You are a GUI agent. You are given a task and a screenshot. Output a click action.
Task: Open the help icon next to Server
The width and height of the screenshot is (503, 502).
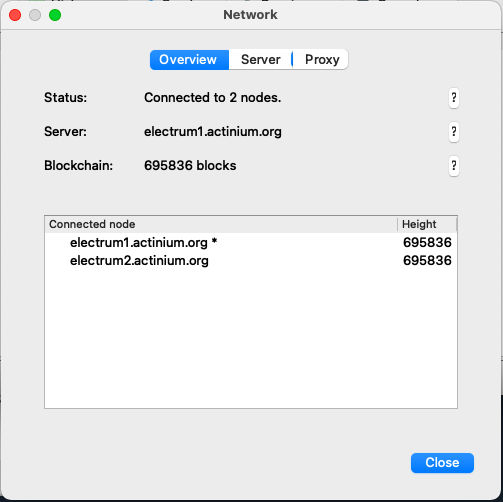454,132
